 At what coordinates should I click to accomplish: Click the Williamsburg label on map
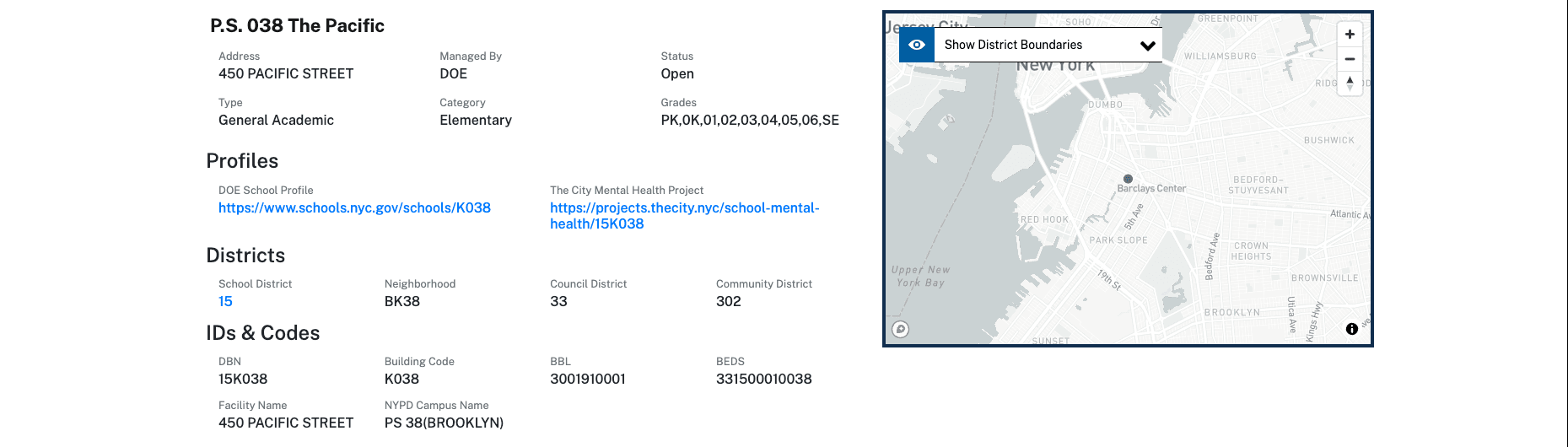click(x=1220, y=57)
